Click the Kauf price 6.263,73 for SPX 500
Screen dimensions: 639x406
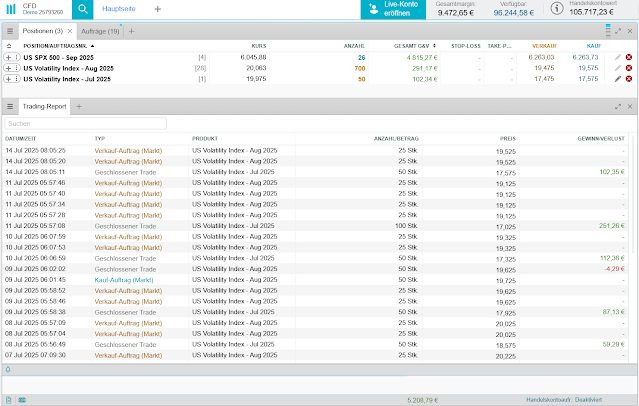point(585,57)
